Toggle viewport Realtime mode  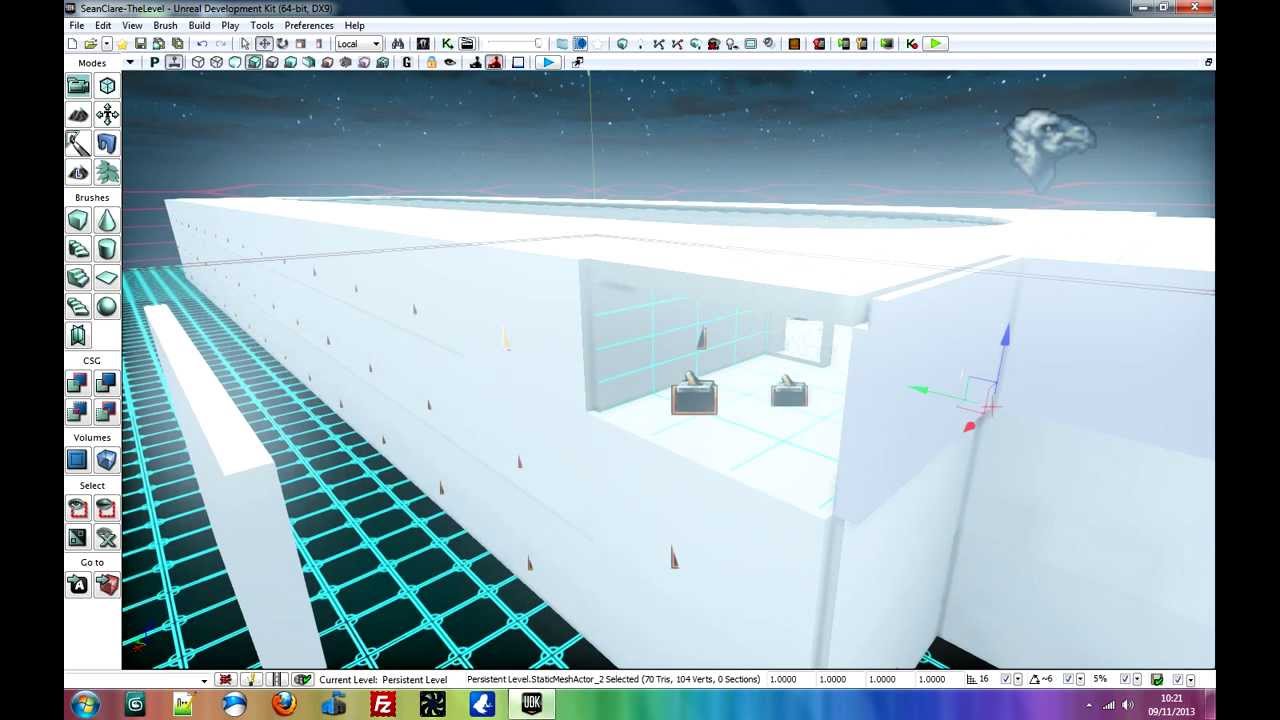click(174, 63)
